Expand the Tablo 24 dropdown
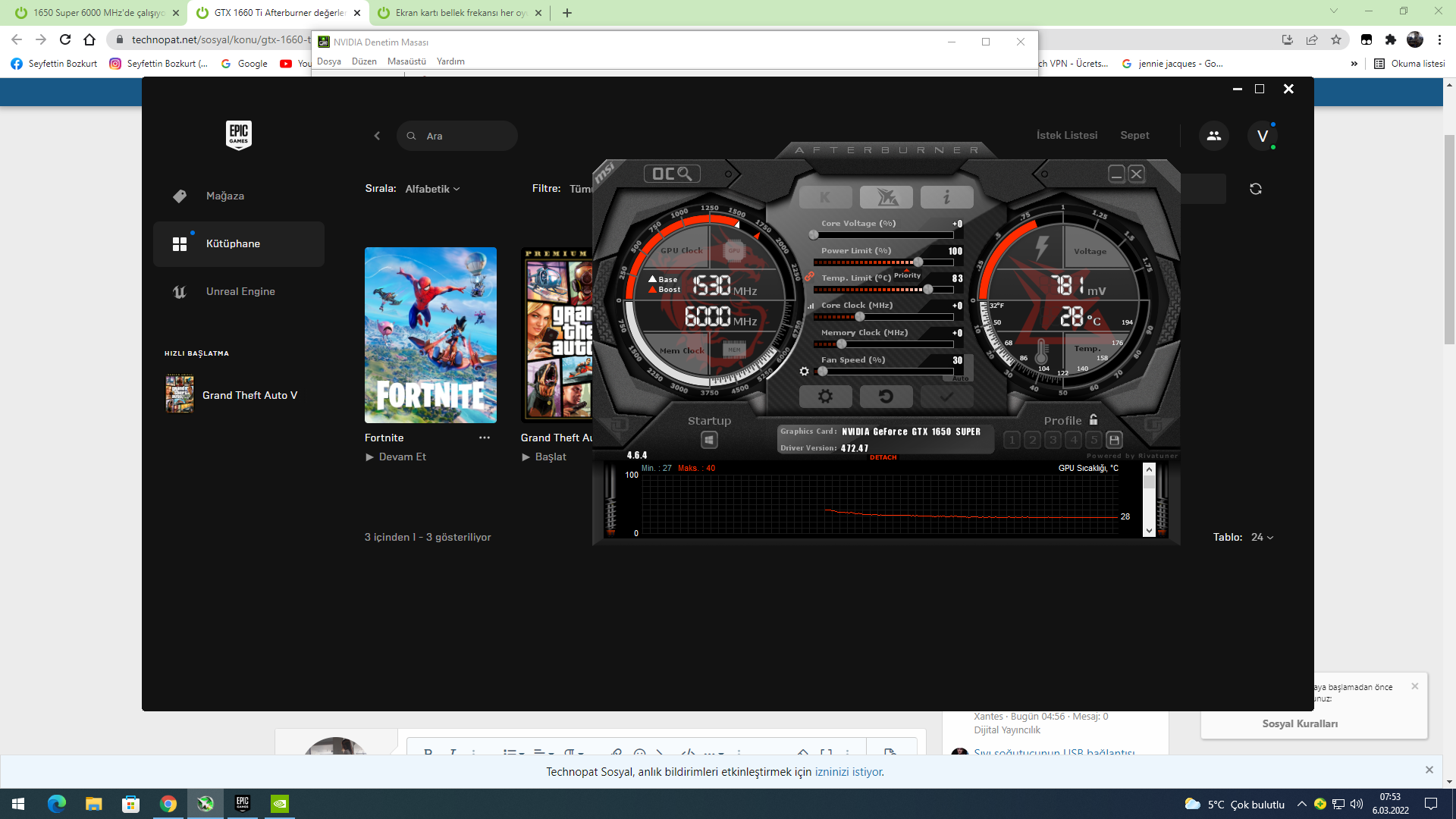 coord(1262,537)
